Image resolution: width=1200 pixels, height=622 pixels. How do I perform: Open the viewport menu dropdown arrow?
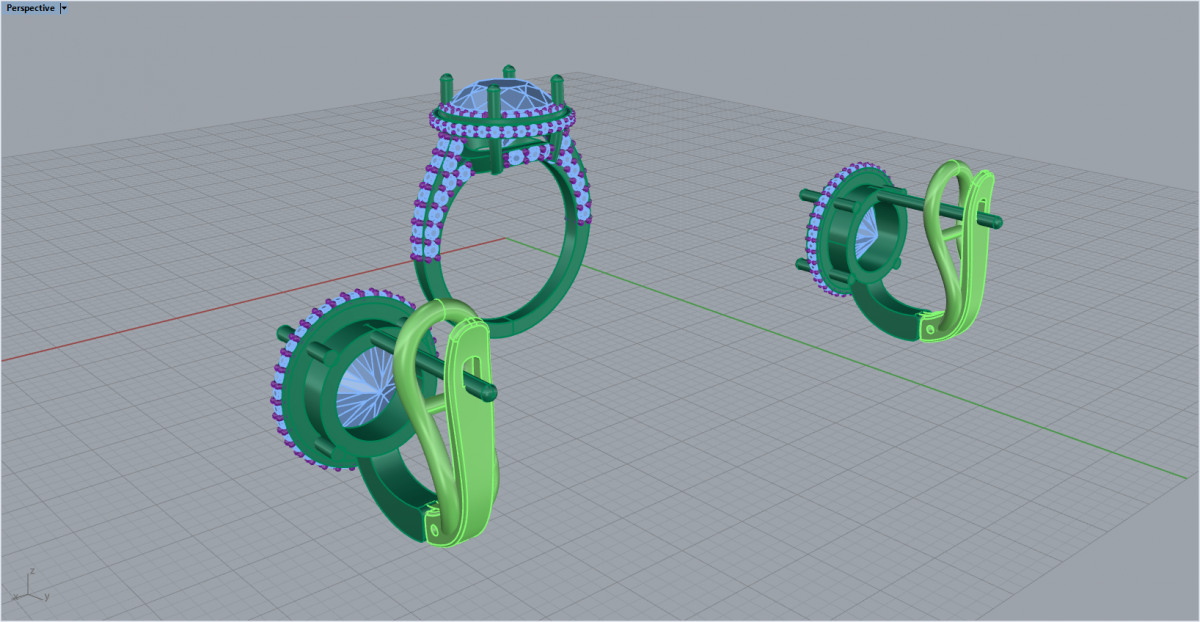pos(65,8)
